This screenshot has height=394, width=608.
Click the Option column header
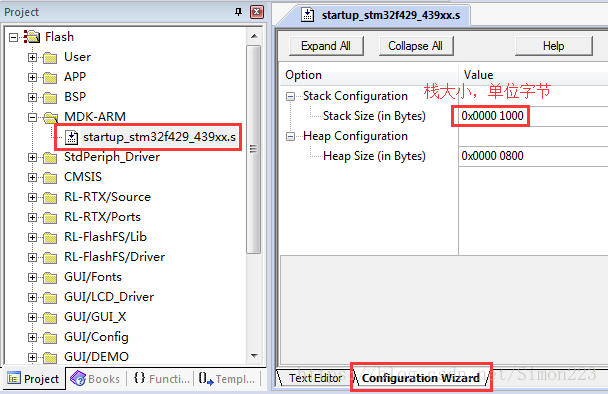(368, 75)
